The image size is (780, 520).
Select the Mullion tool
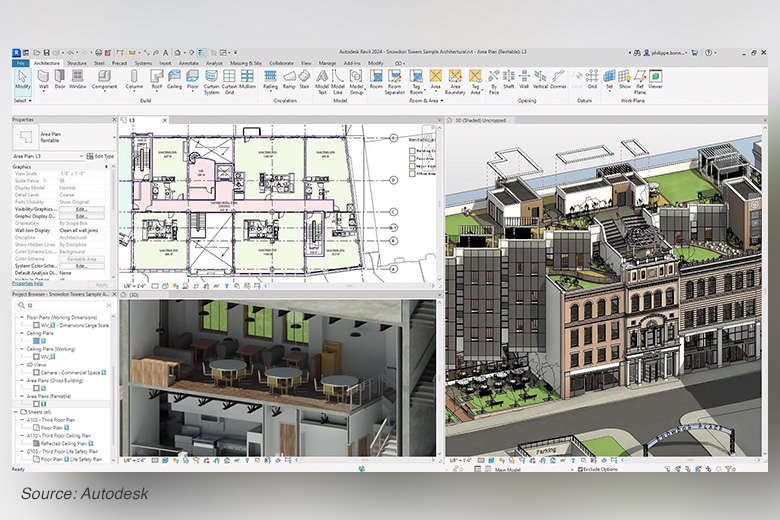click(x=247, y=80)
